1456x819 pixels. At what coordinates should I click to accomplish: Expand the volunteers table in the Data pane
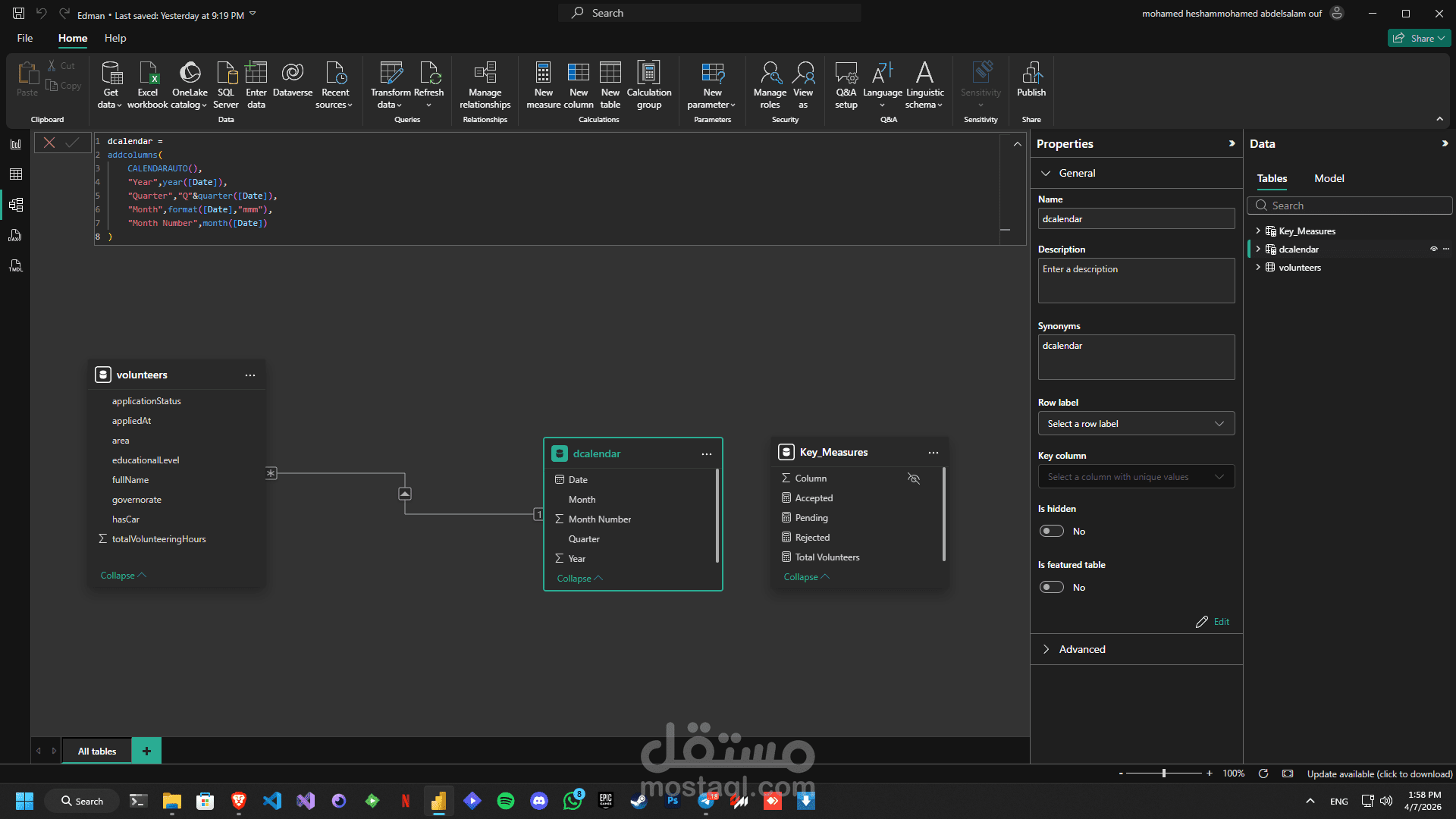point(1258,267)
